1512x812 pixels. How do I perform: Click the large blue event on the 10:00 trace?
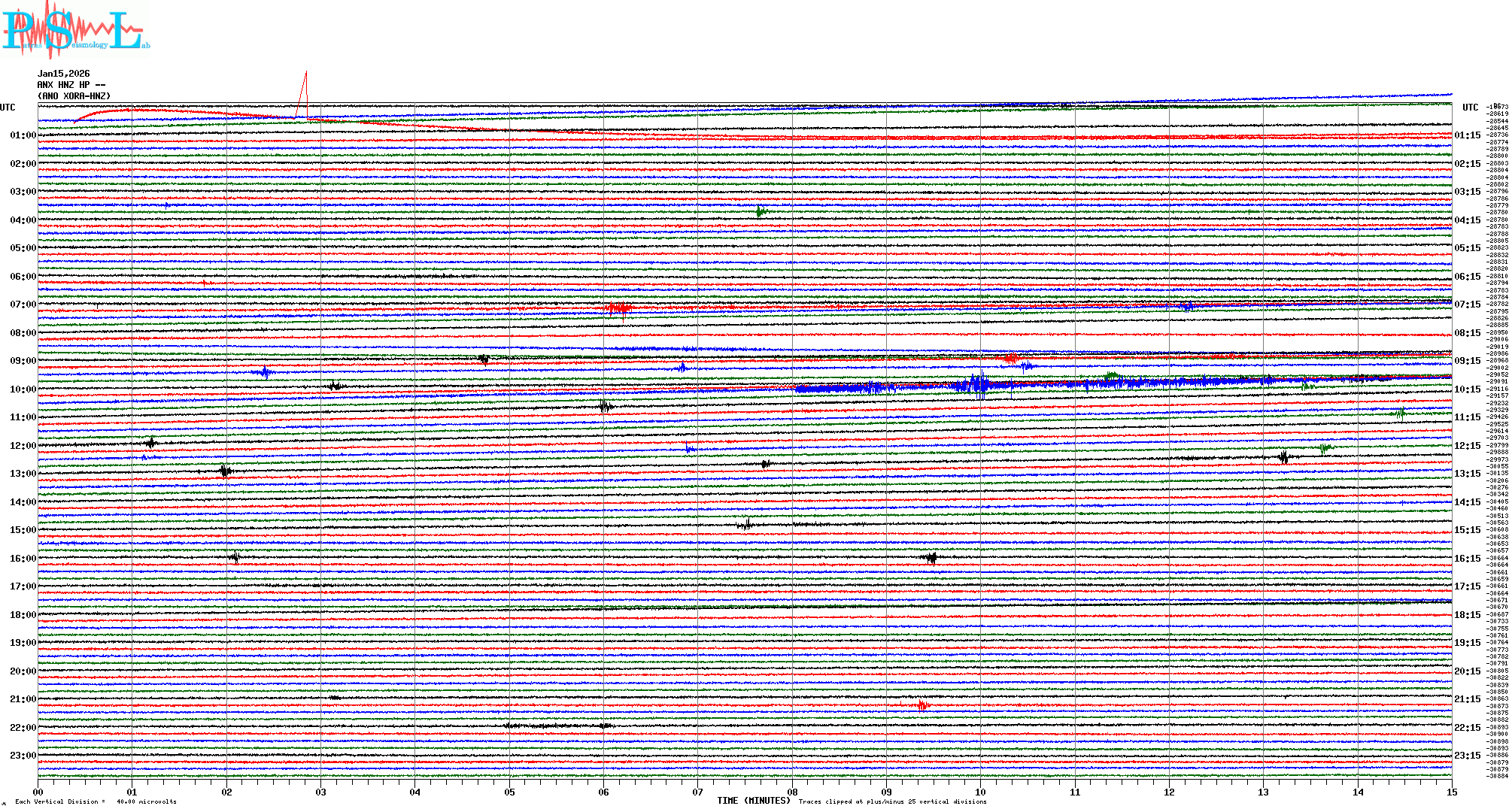978,386
